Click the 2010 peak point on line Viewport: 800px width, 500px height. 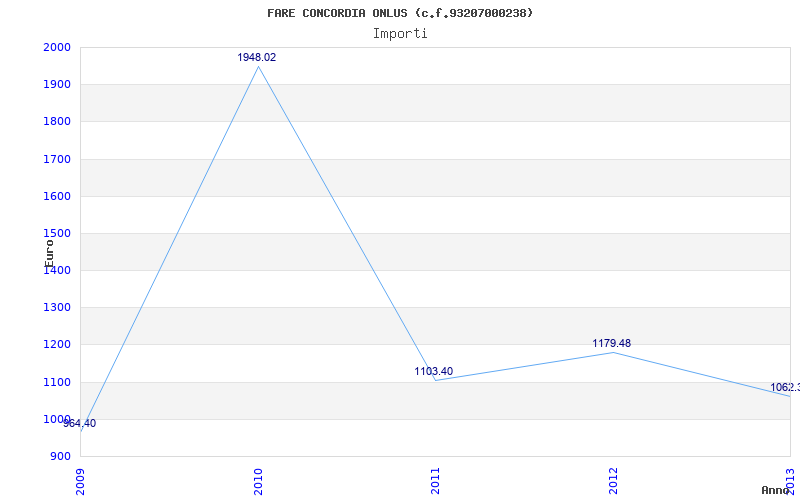(258, 66)
